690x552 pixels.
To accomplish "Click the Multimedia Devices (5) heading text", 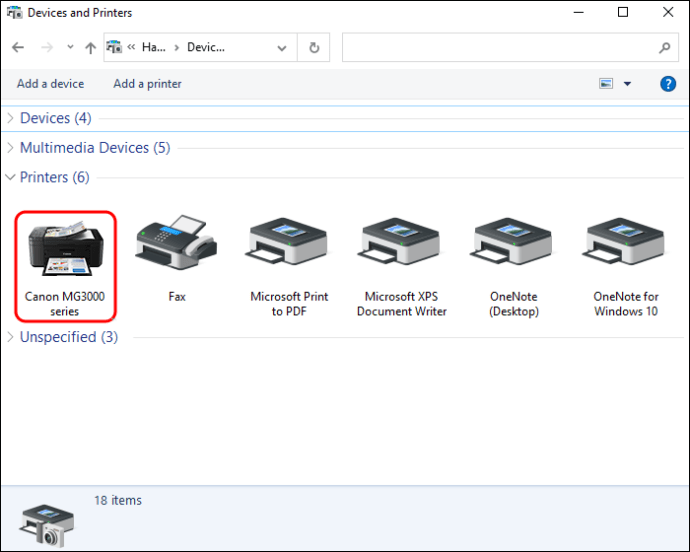I will pyautogui.click(x=95, y=148).
